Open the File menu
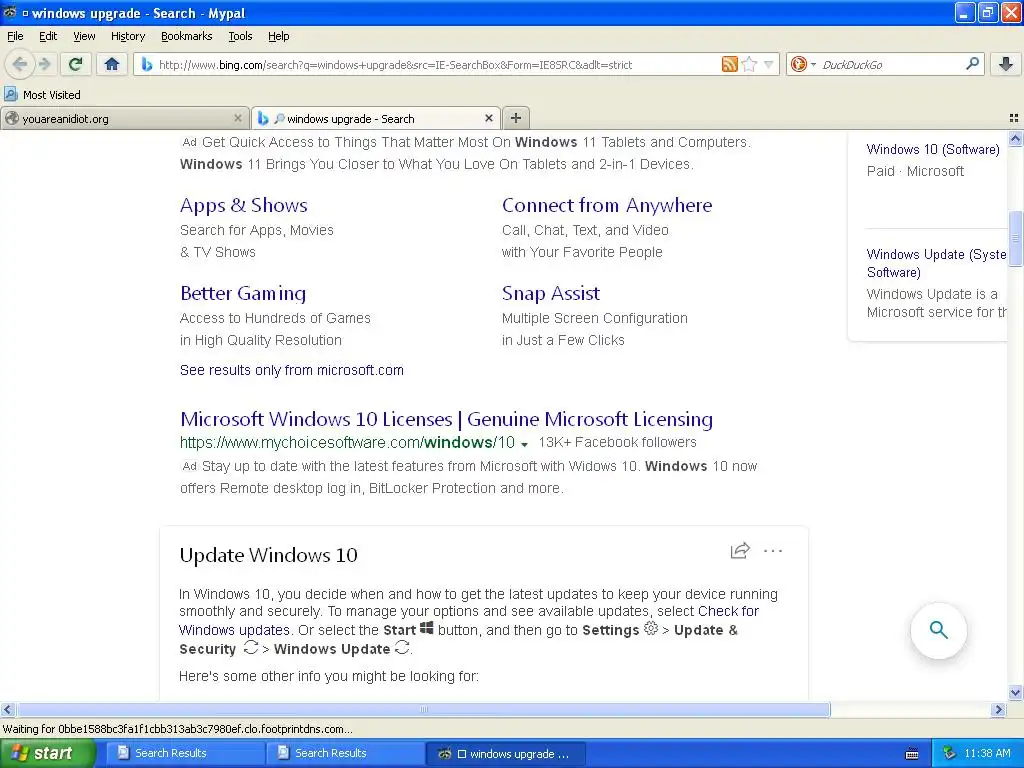This screenshot has width=1024, height=768. pyautogui.click(x=15, y=36)
